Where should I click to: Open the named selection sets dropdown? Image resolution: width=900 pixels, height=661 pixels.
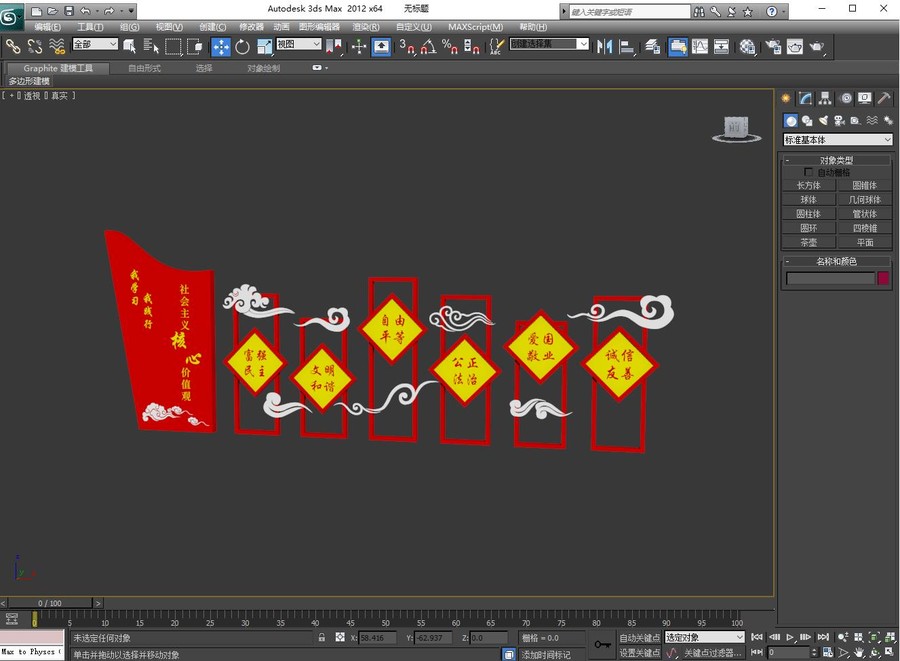click(x=549, y=44)
